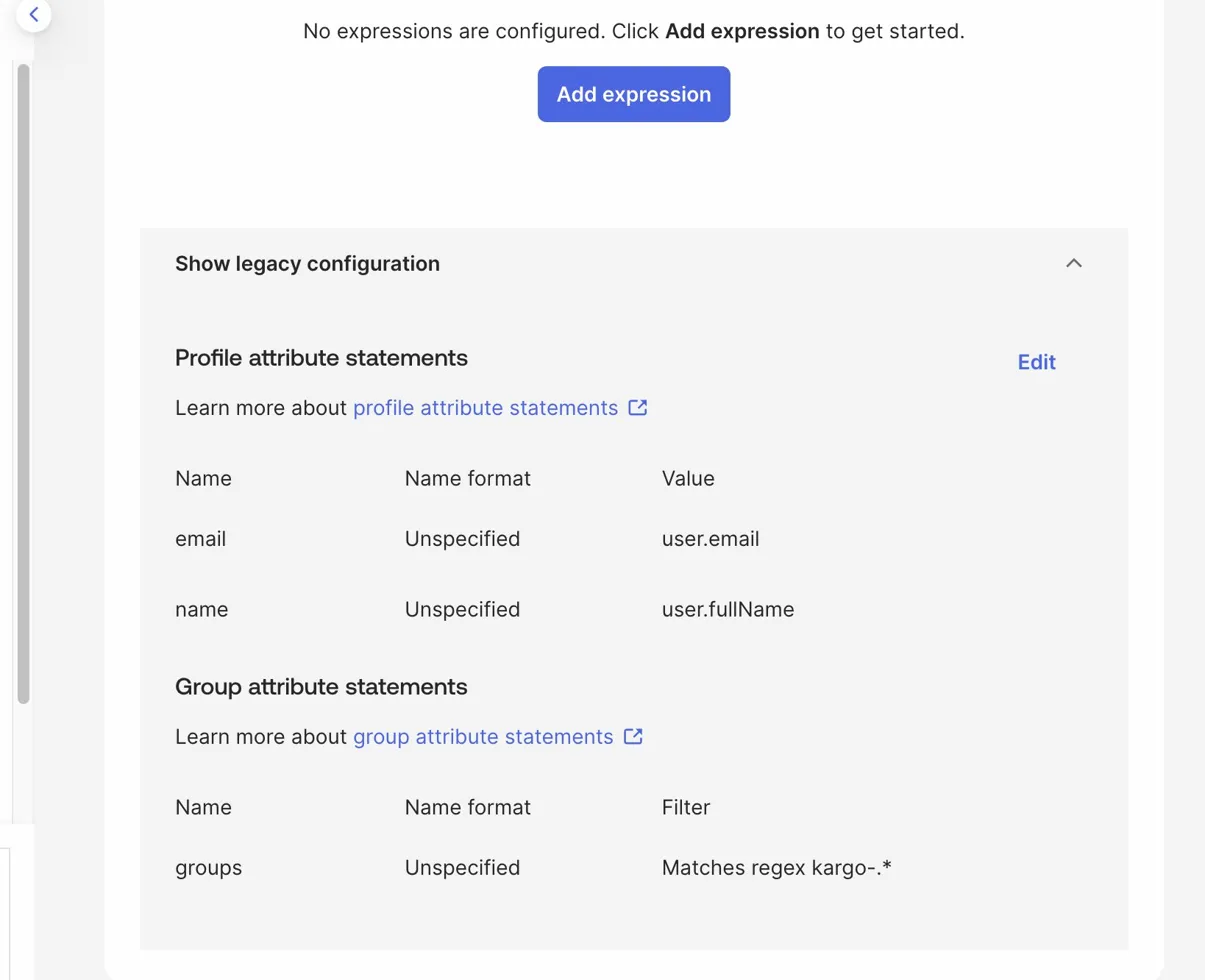Select the 'name' attribute name cell
This screenshot has width=1205, height=980.
201,609
